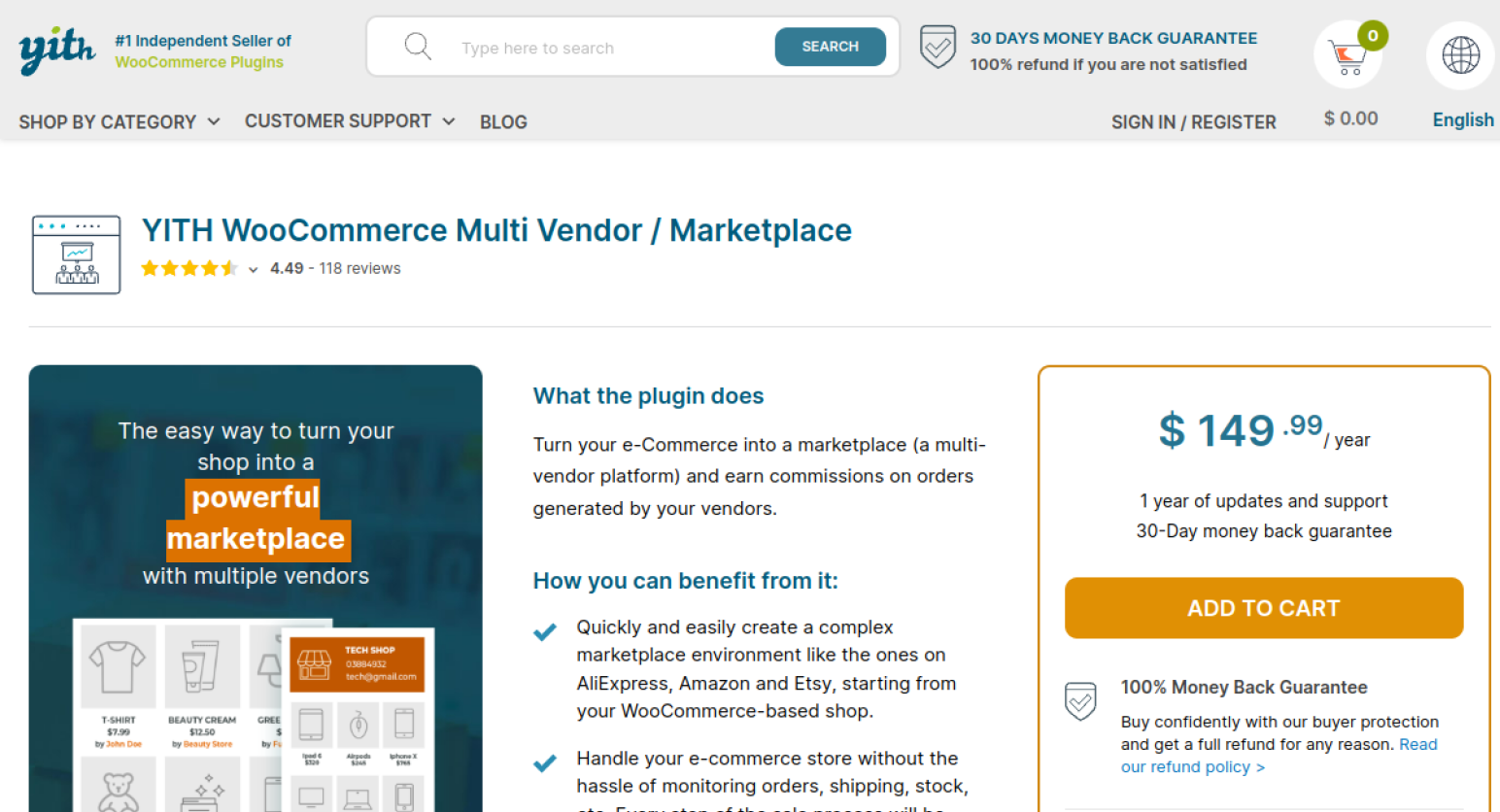The image size is (1500, 812).
Task: Click the Tech Shop storefront icon in banner
Action: (314, 664)
